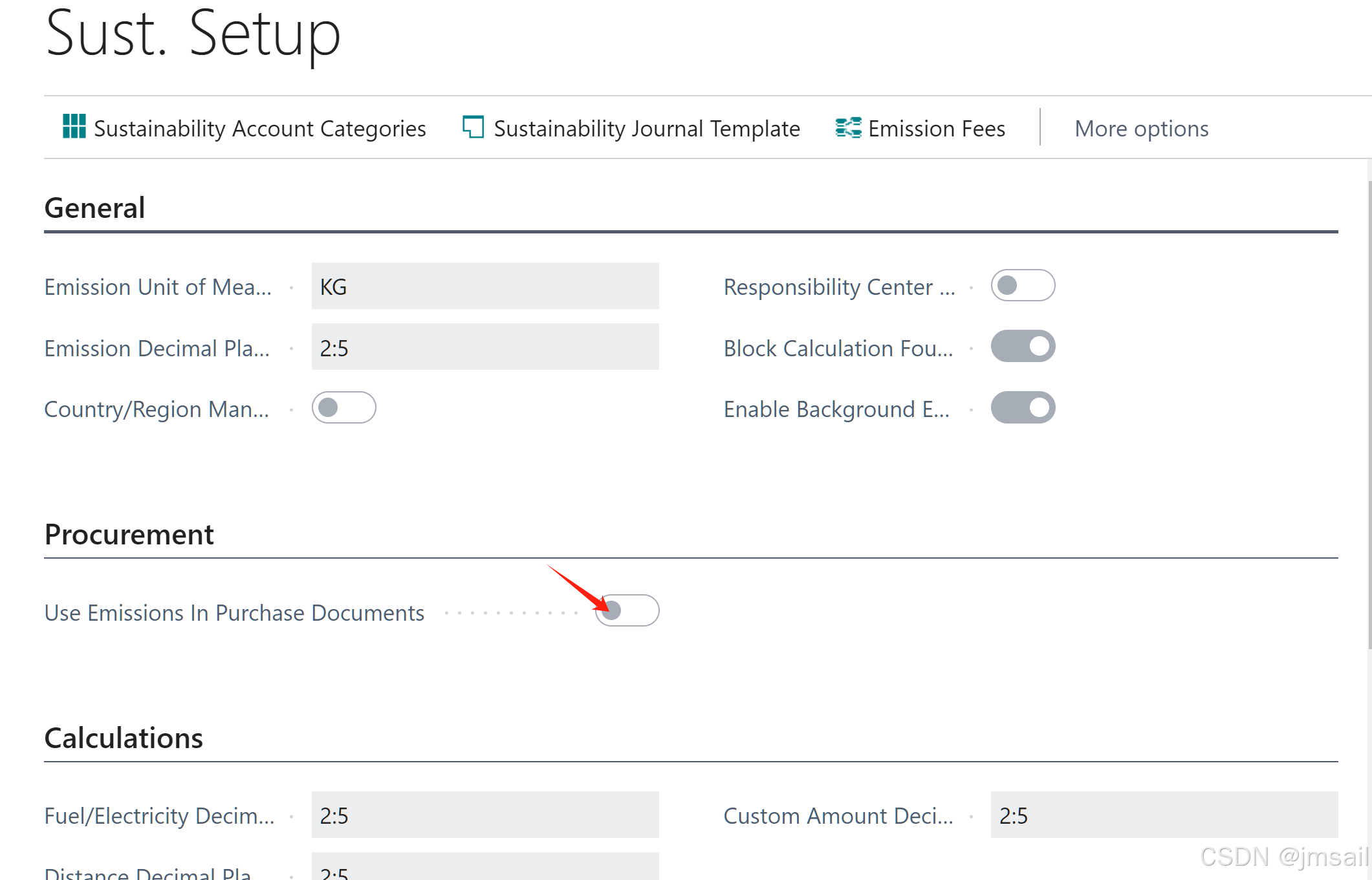Collapse the Calculations section header
1372x880 pixels.
124,738
